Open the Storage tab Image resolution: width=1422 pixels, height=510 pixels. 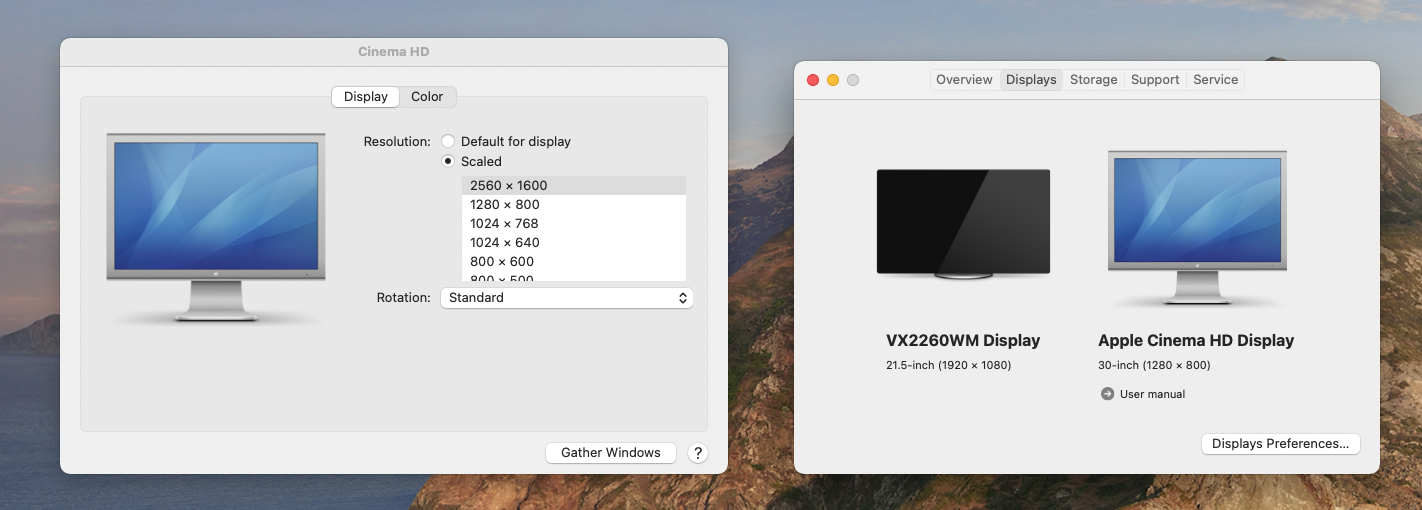(x=1093, y=80)
